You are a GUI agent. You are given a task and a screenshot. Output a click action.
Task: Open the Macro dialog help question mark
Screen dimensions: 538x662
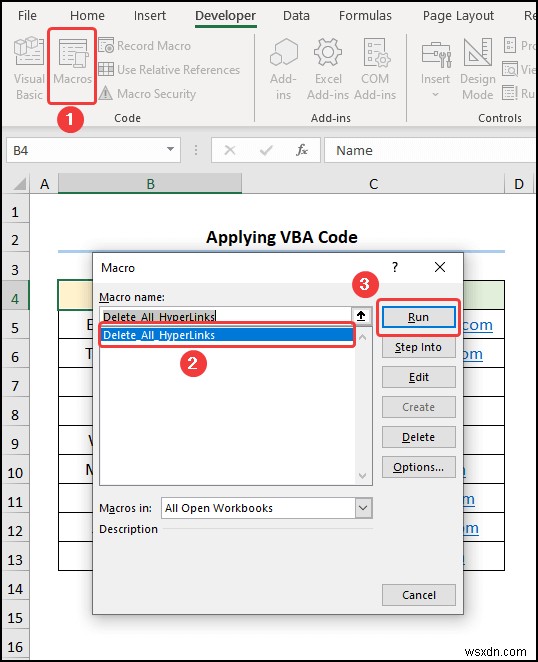coord(394,267)
